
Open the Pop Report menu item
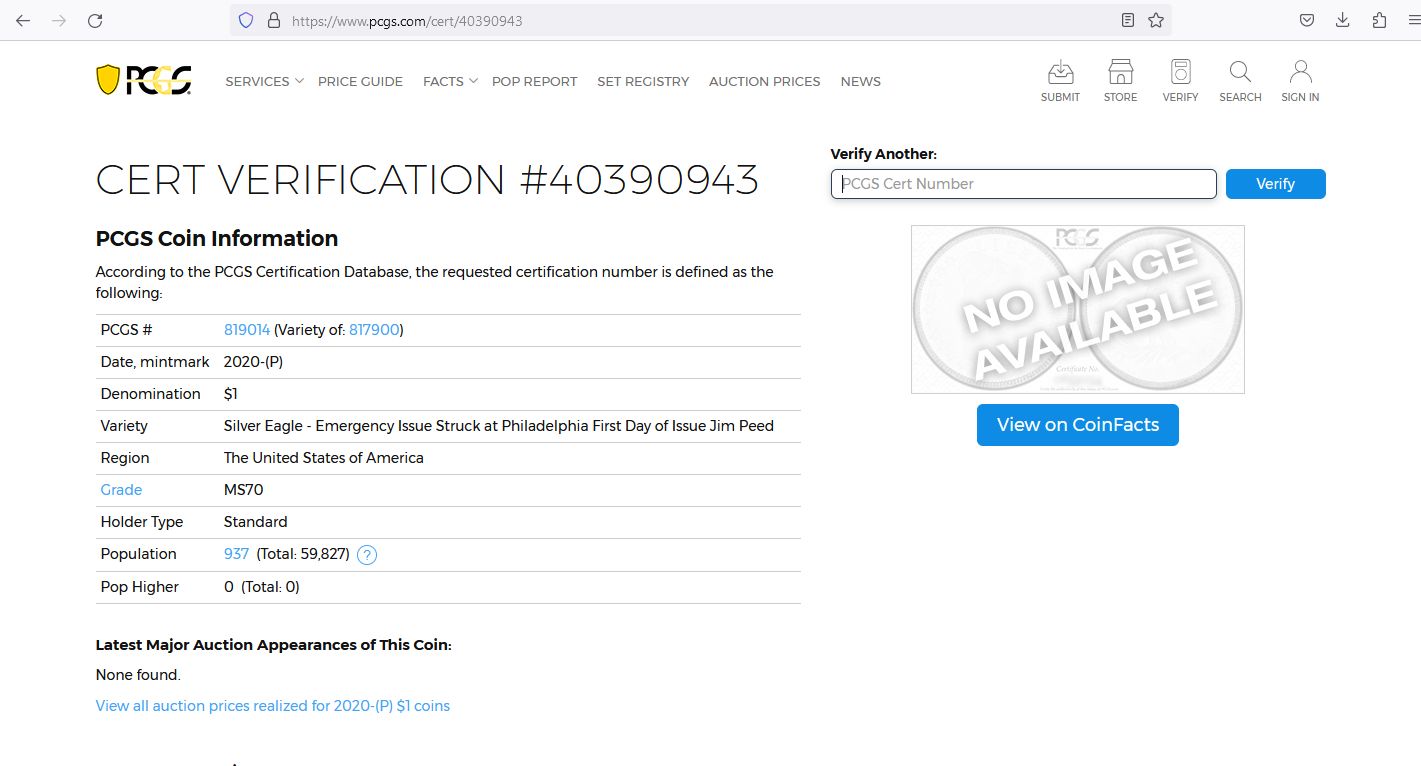click(534, 82)
